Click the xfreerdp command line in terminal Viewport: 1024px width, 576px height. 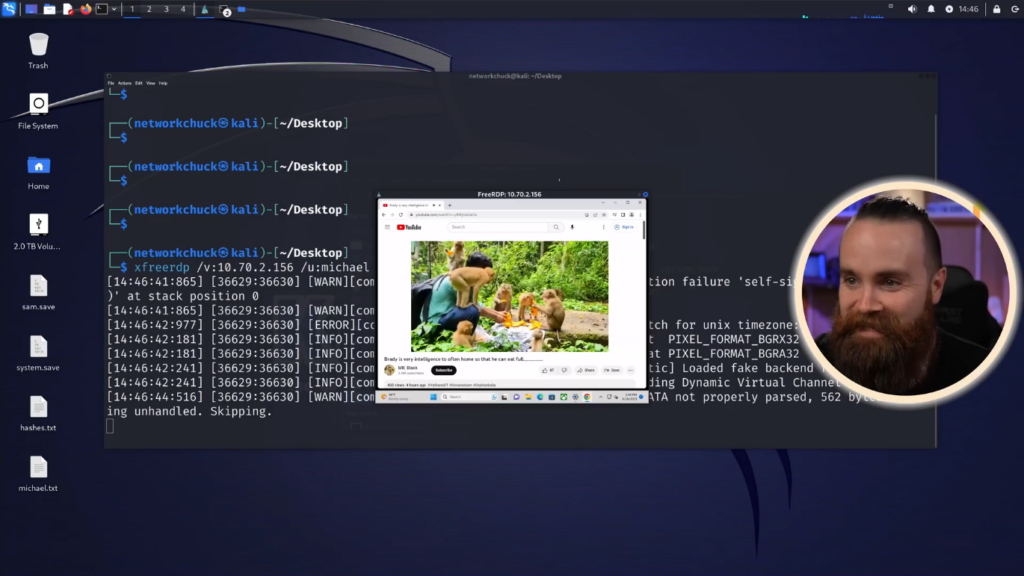pos(251,267)
